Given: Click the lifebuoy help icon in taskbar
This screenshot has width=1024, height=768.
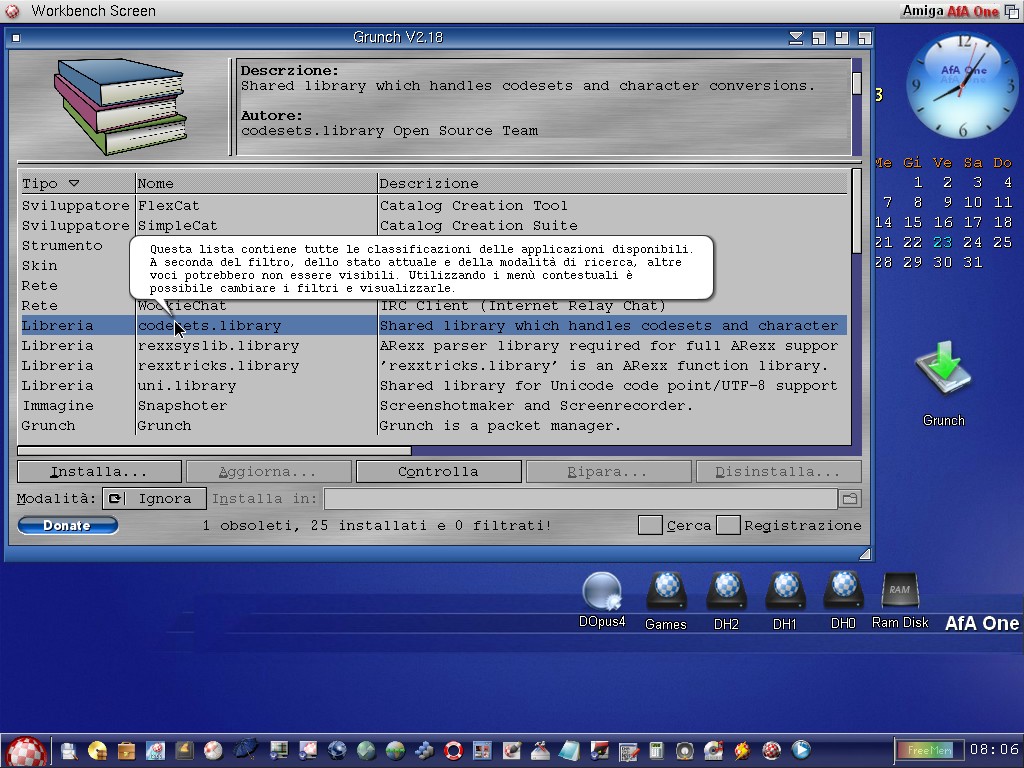Looking at the screenshot, I should click(x=454, y=750).
